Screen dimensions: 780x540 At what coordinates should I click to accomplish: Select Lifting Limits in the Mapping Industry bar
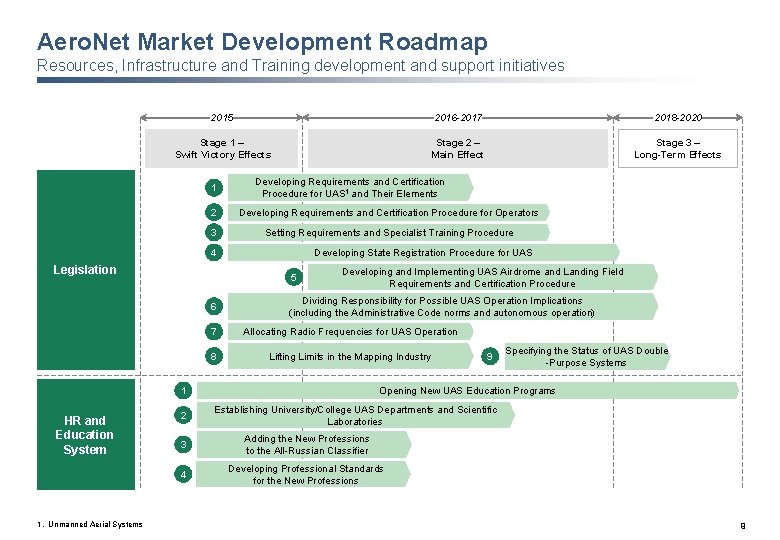click(x=350, y=356)
